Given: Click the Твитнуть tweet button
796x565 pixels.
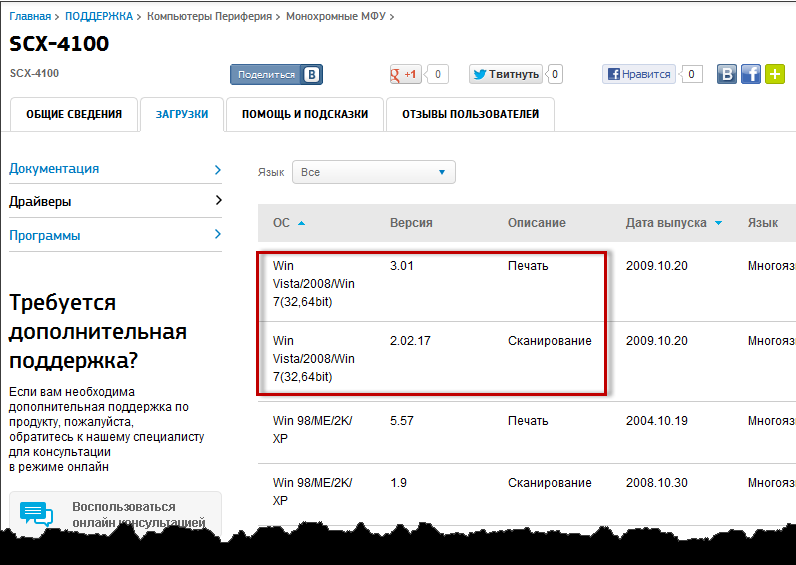Looking at the screenshot, I should (506, 74).
